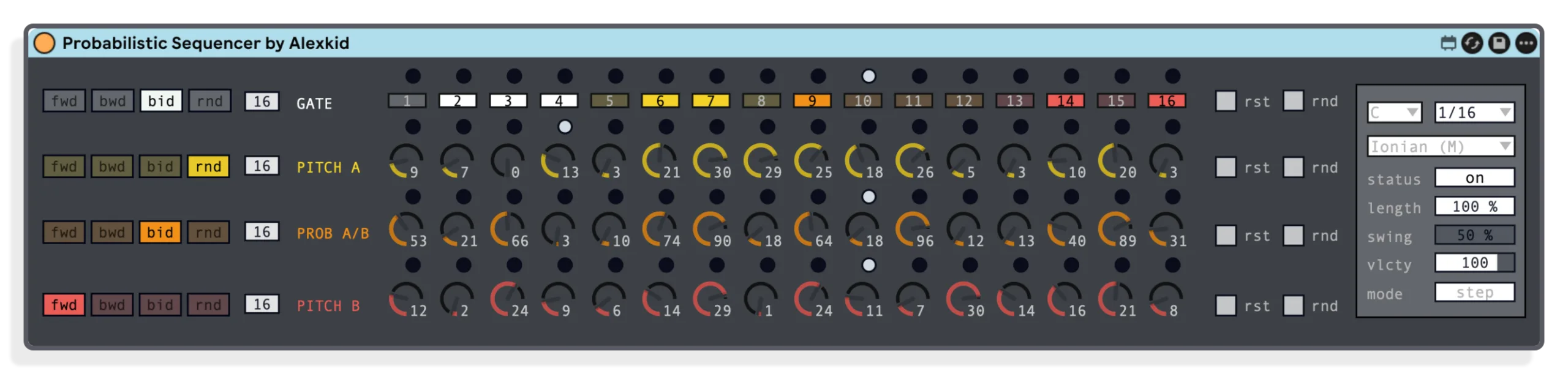This screenshot has width=1568, height=374.
Task: Tick the rnd checkbox in the PITCH A row
Action: pyautogui.click(x=1293, y=167)
